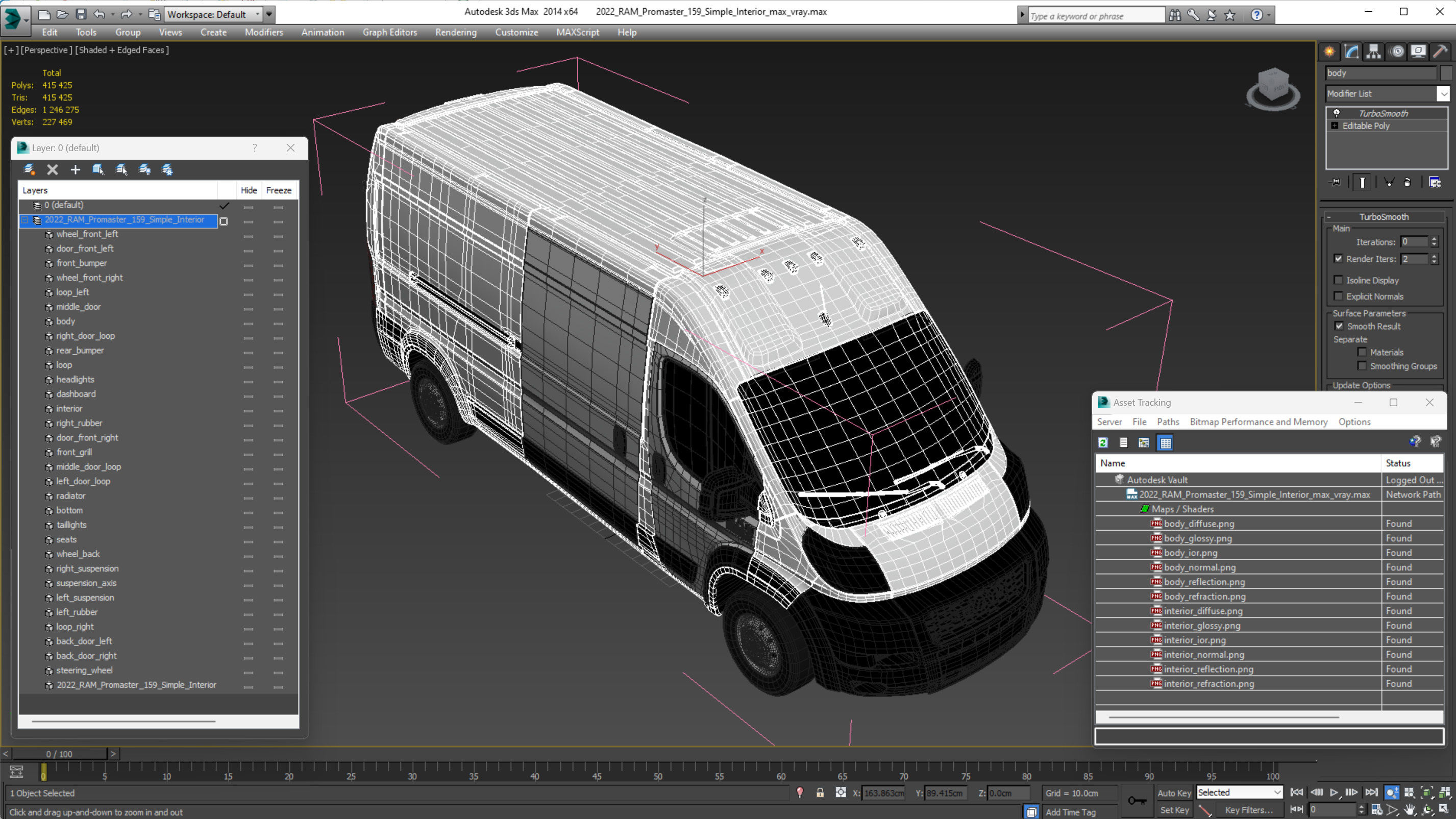Toggle TurboSmooth modifier lightbulb
The width and height of the screenshot is (1456, 819).
pyautogui.click(x=1336, y=113)
